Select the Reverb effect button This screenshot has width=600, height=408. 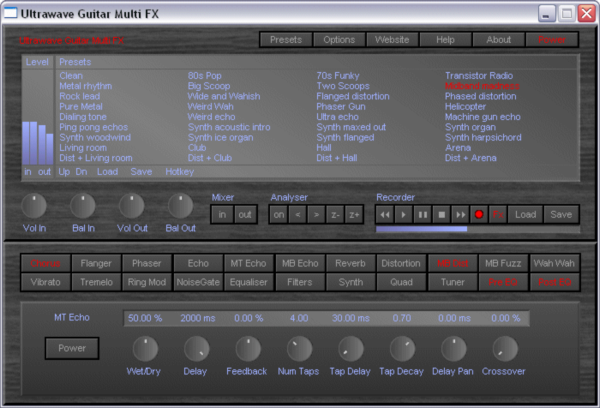pyautogui.click(x=349, y=264)
